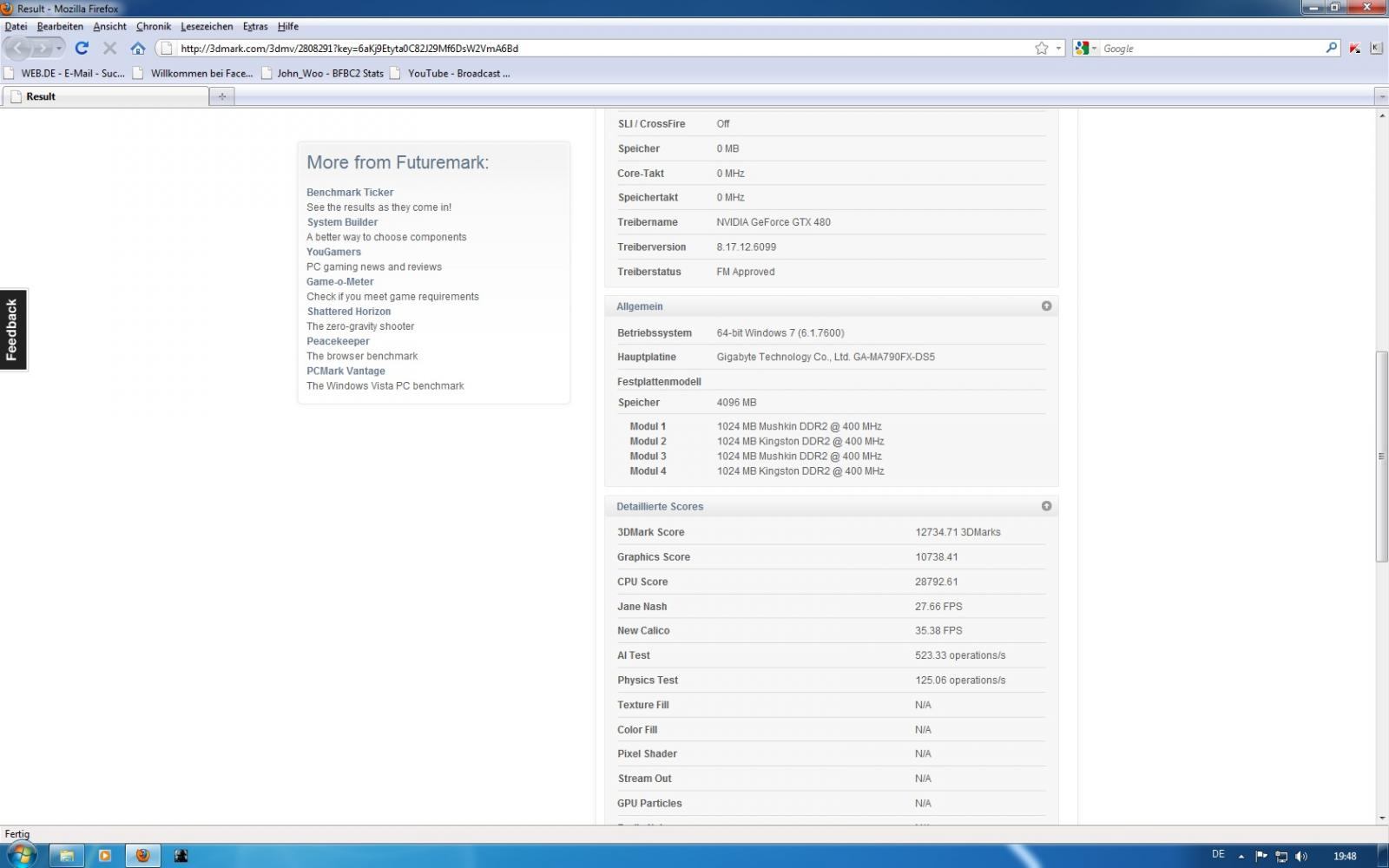Viewport: 1389px width, 868px height.
Task: Open the Windows Start menu
Action: click(21, 856)
